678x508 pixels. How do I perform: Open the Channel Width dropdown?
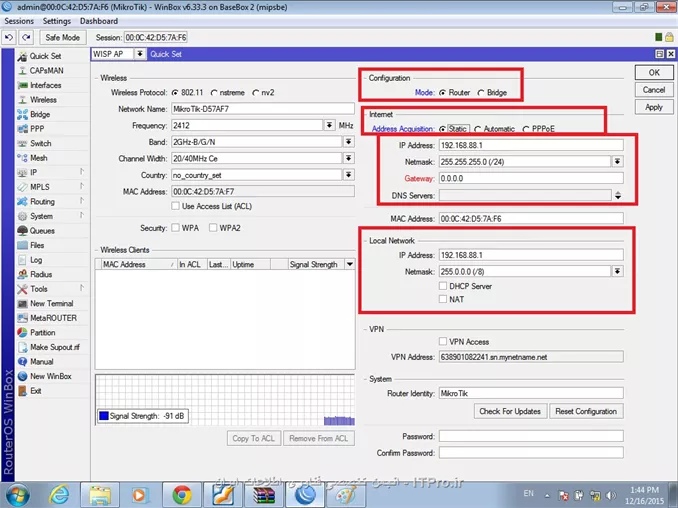349,158
